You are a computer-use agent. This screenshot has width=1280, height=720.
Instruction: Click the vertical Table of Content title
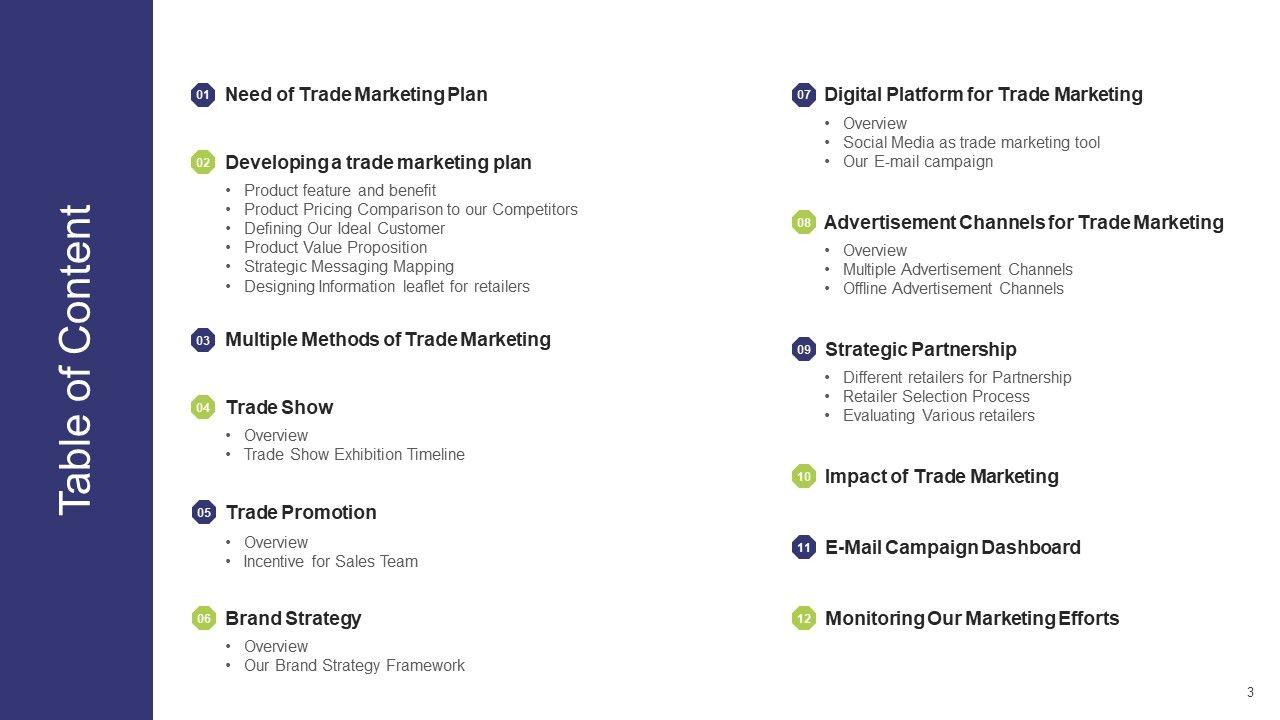[76, 360]
